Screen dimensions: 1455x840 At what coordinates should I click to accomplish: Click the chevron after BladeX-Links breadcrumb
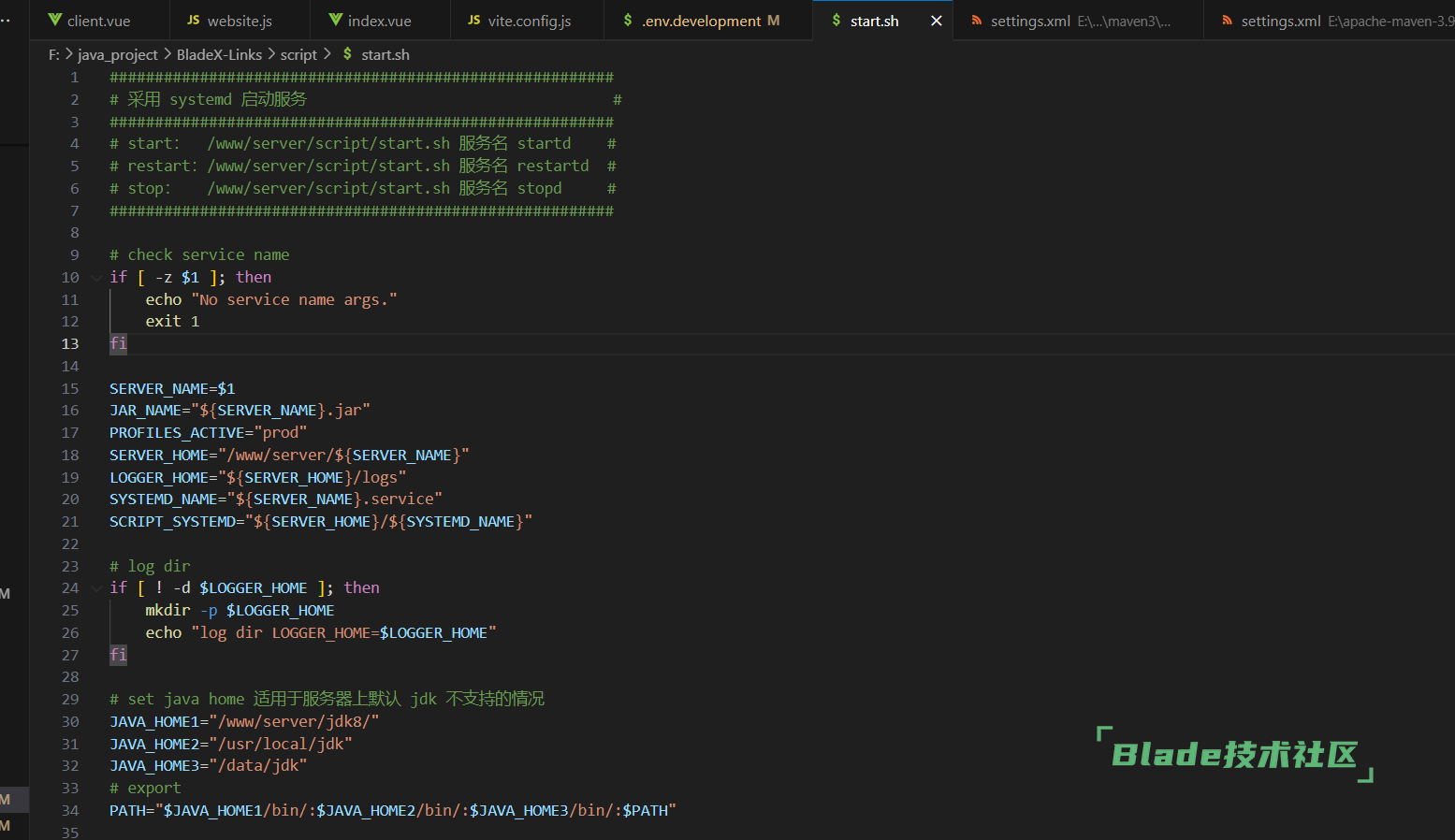(x=271, y=54)
